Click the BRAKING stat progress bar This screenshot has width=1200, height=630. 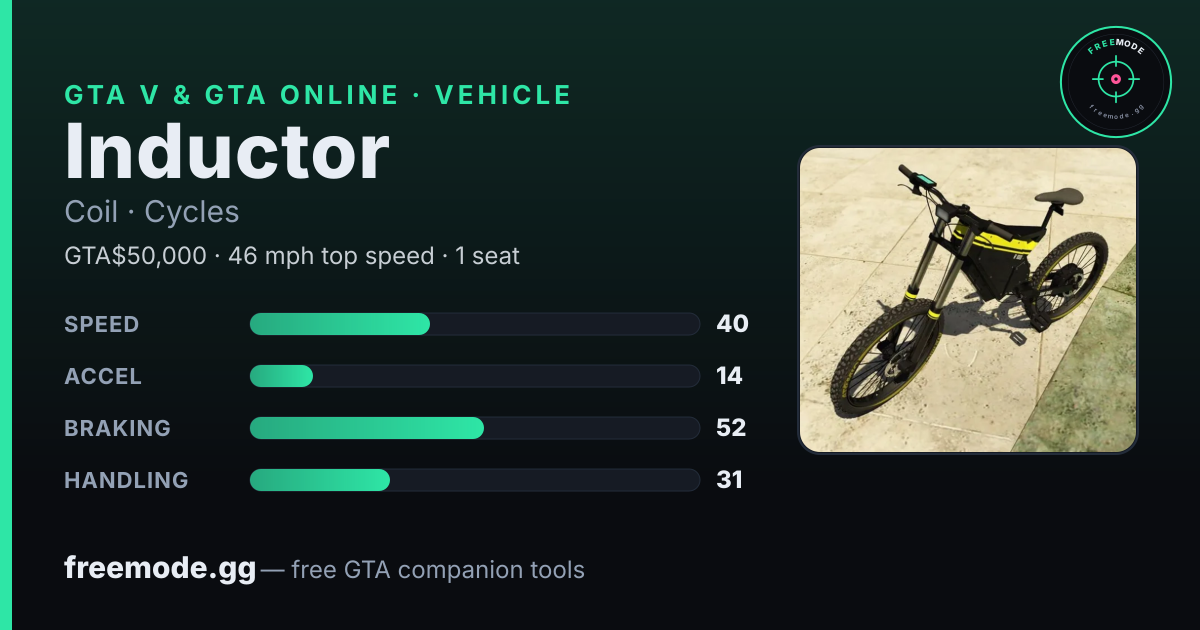[474, 428]
